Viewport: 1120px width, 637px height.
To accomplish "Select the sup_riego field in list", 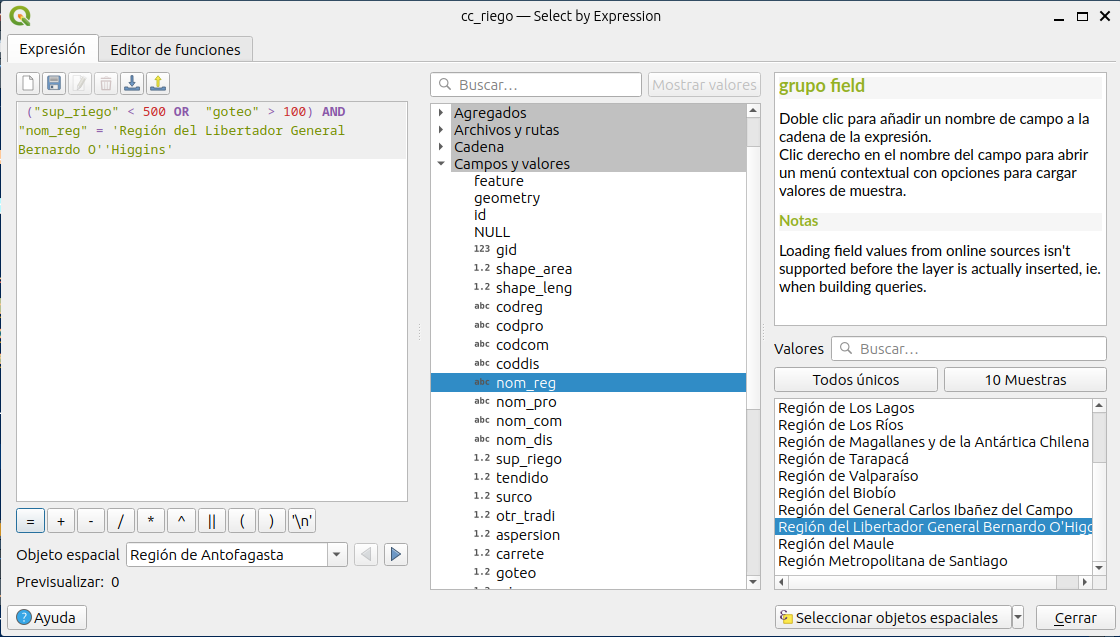I will (528, 459).
